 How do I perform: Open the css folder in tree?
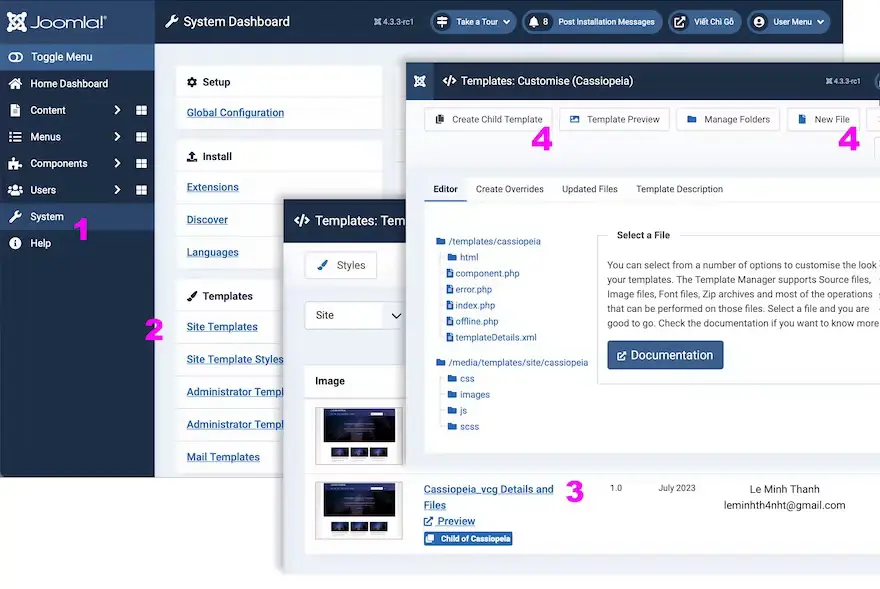pyautogui.click(x=467, y=379)
